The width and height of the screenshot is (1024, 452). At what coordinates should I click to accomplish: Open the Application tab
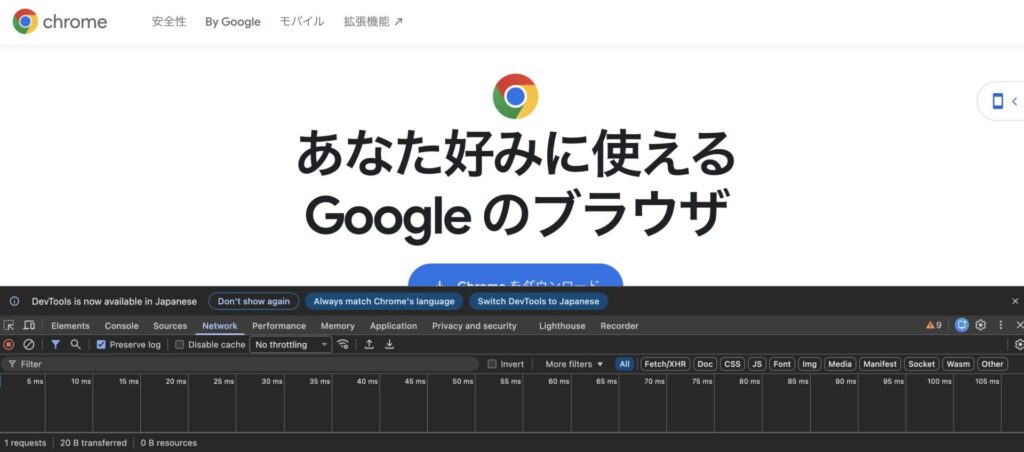click(x=393, y=325)
